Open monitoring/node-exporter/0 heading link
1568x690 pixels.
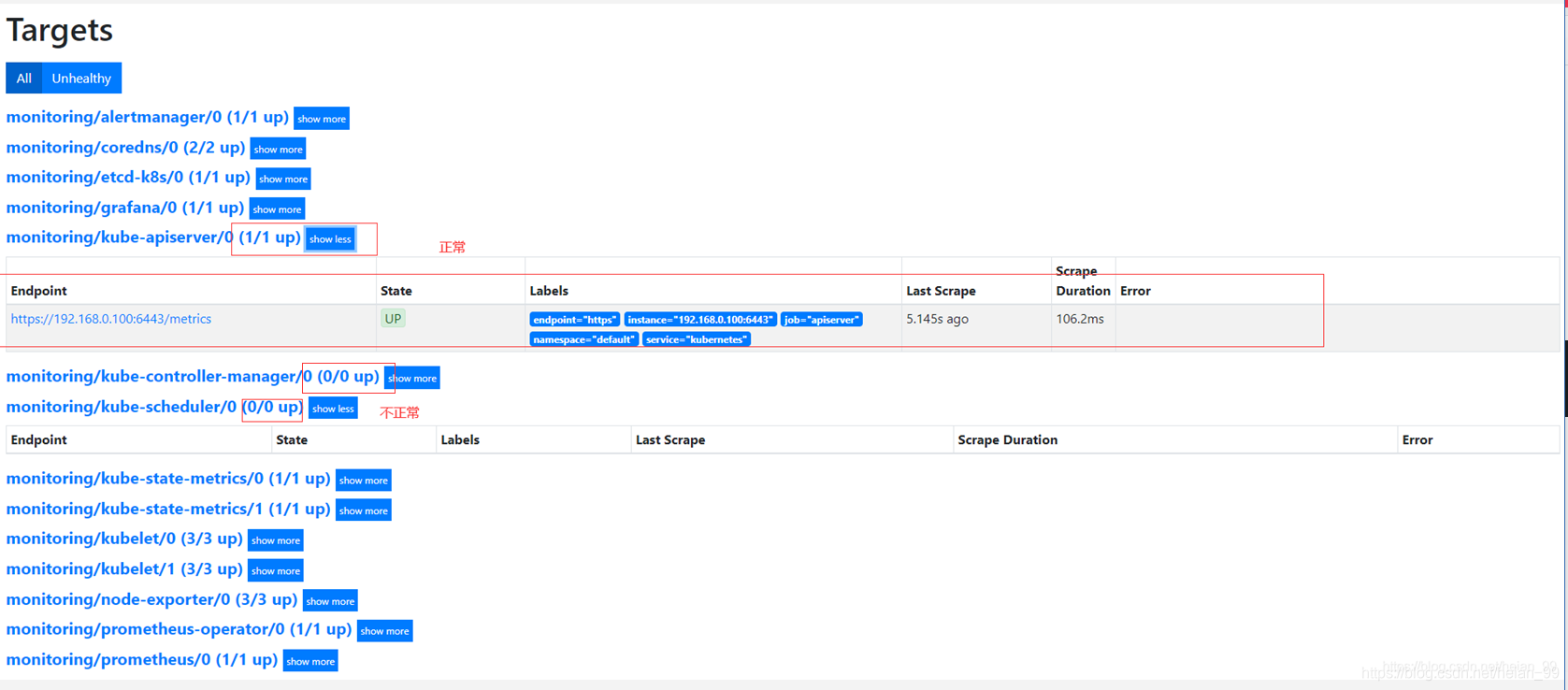(x=151, y=599)
